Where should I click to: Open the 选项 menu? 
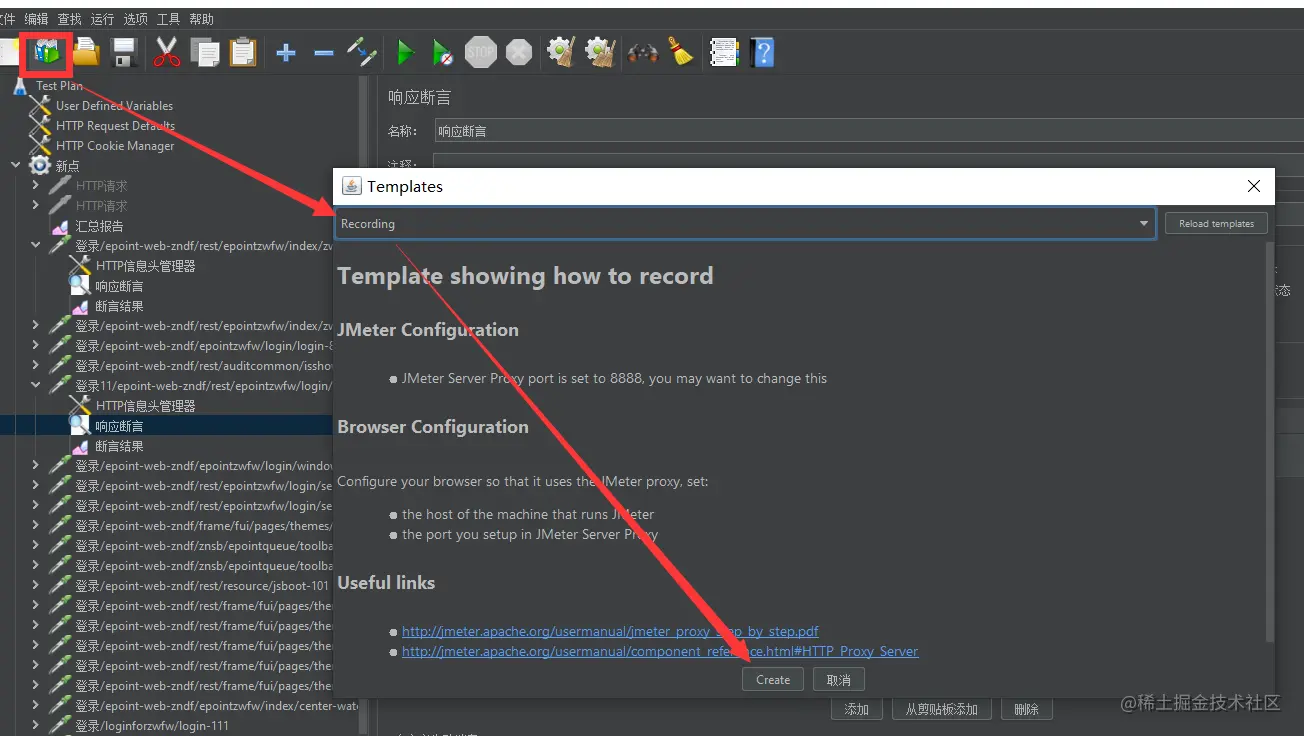(135, 19)
